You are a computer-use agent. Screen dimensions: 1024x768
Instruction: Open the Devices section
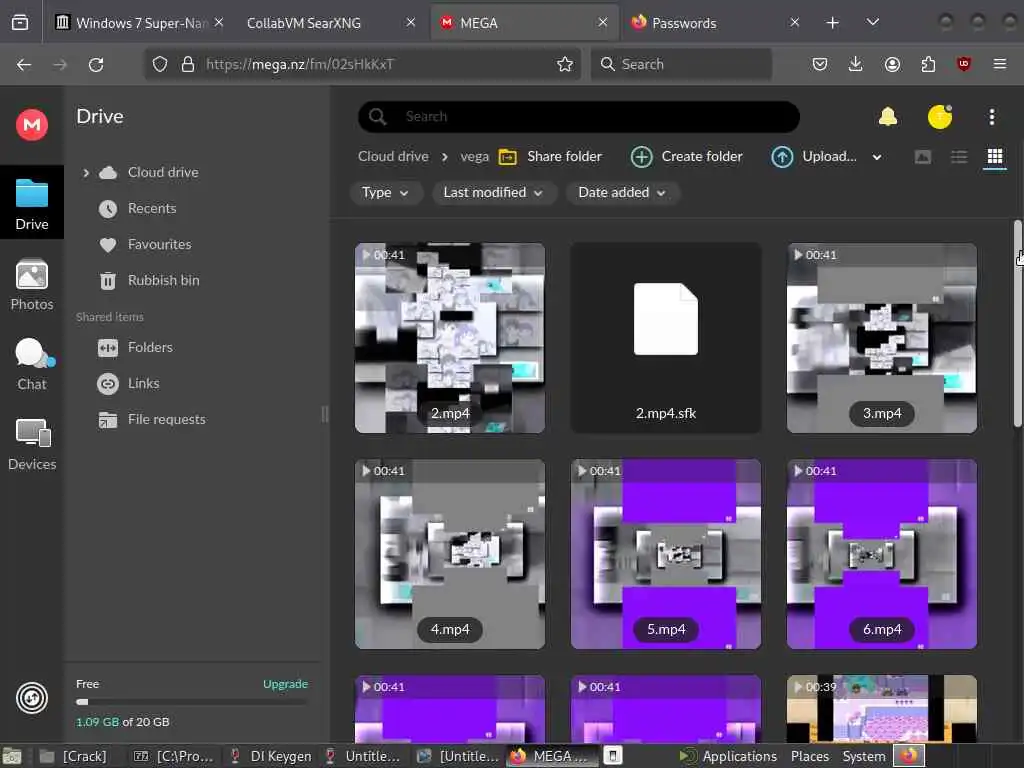coord(31,445)
